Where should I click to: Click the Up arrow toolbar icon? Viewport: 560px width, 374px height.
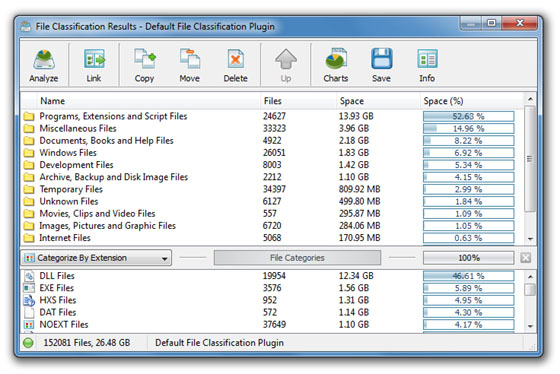click(286, 59)
